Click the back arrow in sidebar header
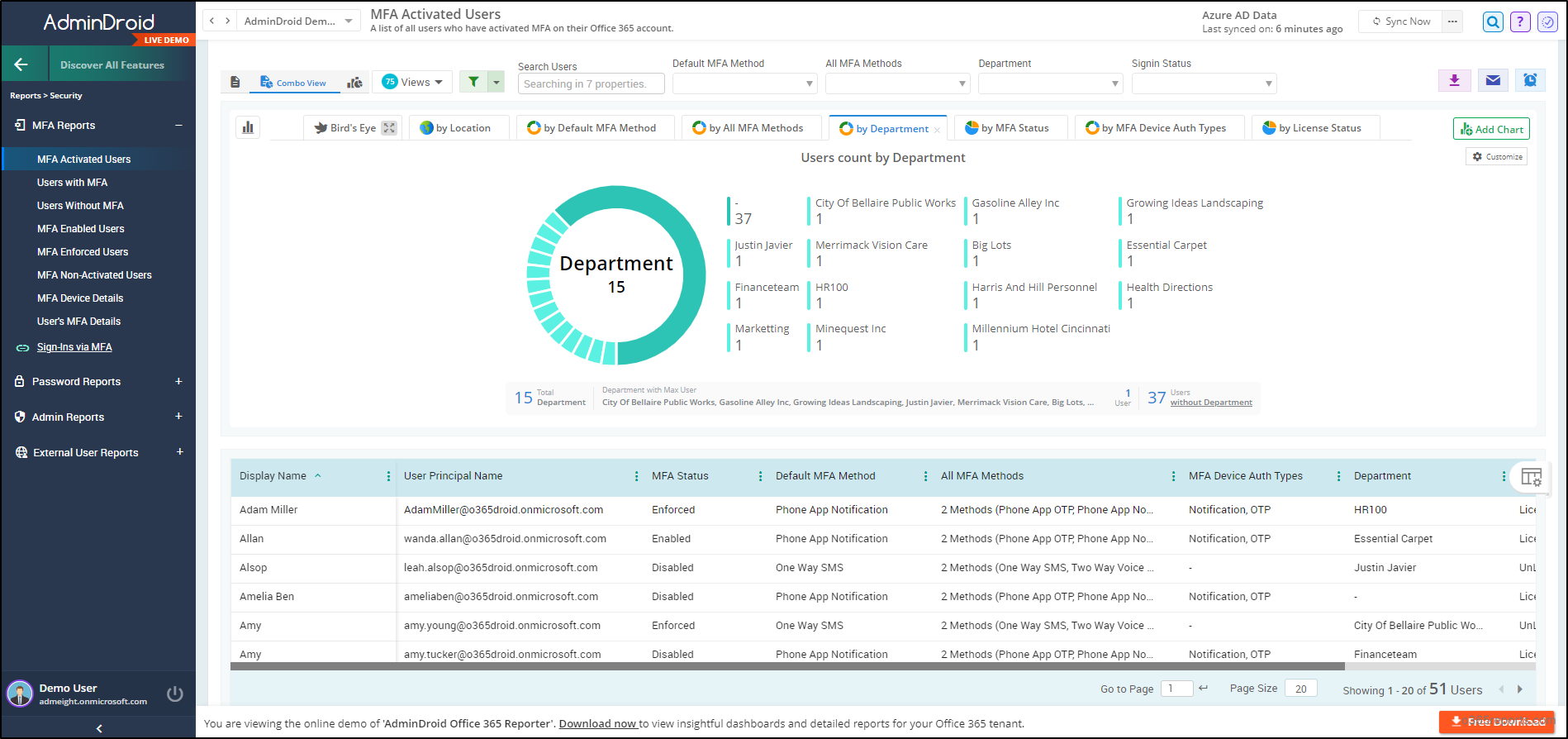 (21, 64)
